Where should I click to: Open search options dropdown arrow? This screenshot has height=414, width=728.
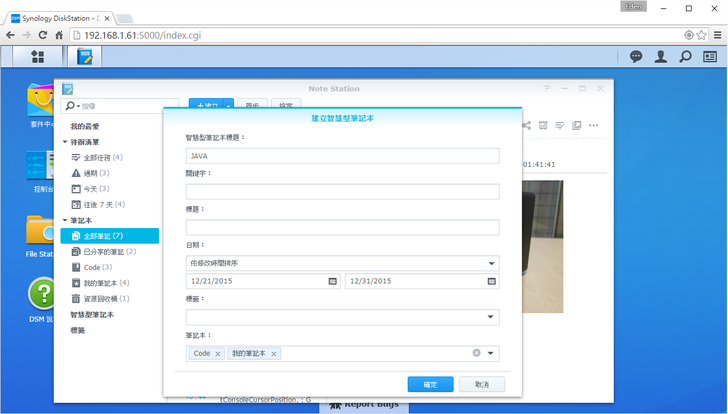pyautogui.click(x=78, y=106)
